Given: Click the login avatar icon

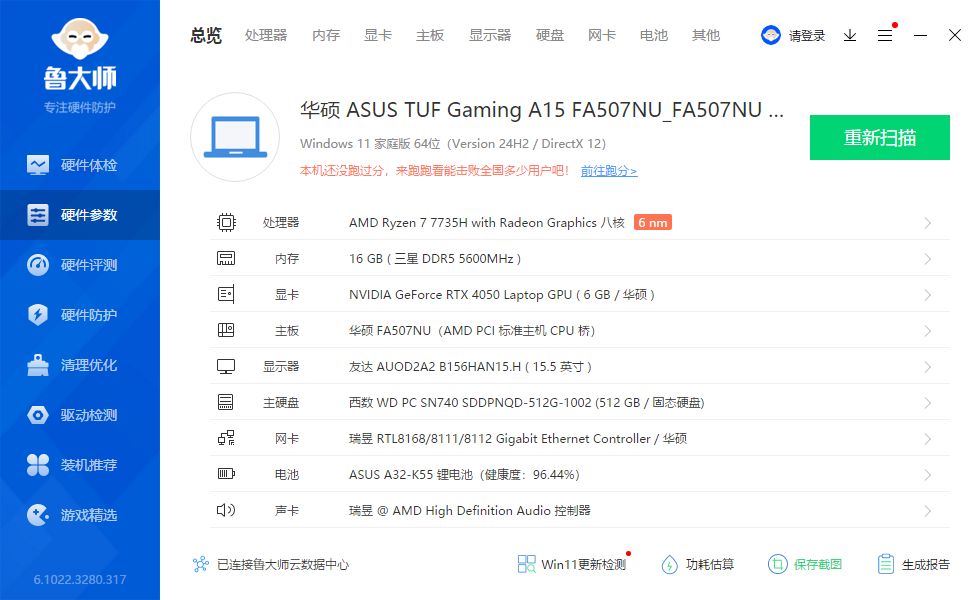Looking at the screenshot, I should 771,35.
